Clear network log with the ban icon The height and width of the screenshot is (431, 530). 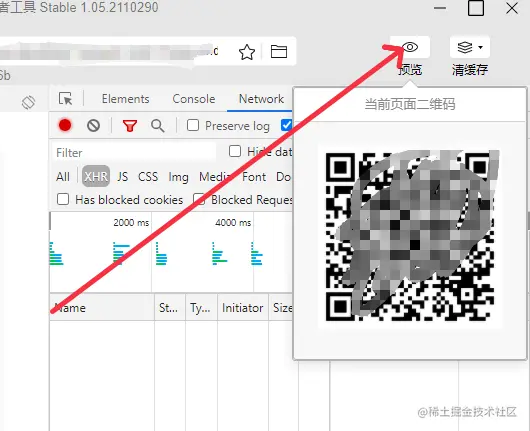tap(93, 125)
